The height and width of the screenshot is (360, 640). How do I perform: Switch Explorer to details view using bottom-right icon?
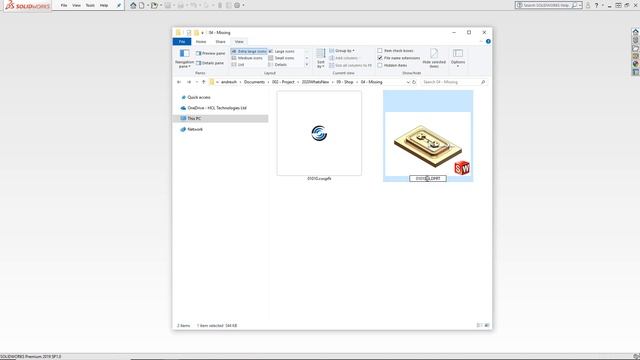(479, 325)
